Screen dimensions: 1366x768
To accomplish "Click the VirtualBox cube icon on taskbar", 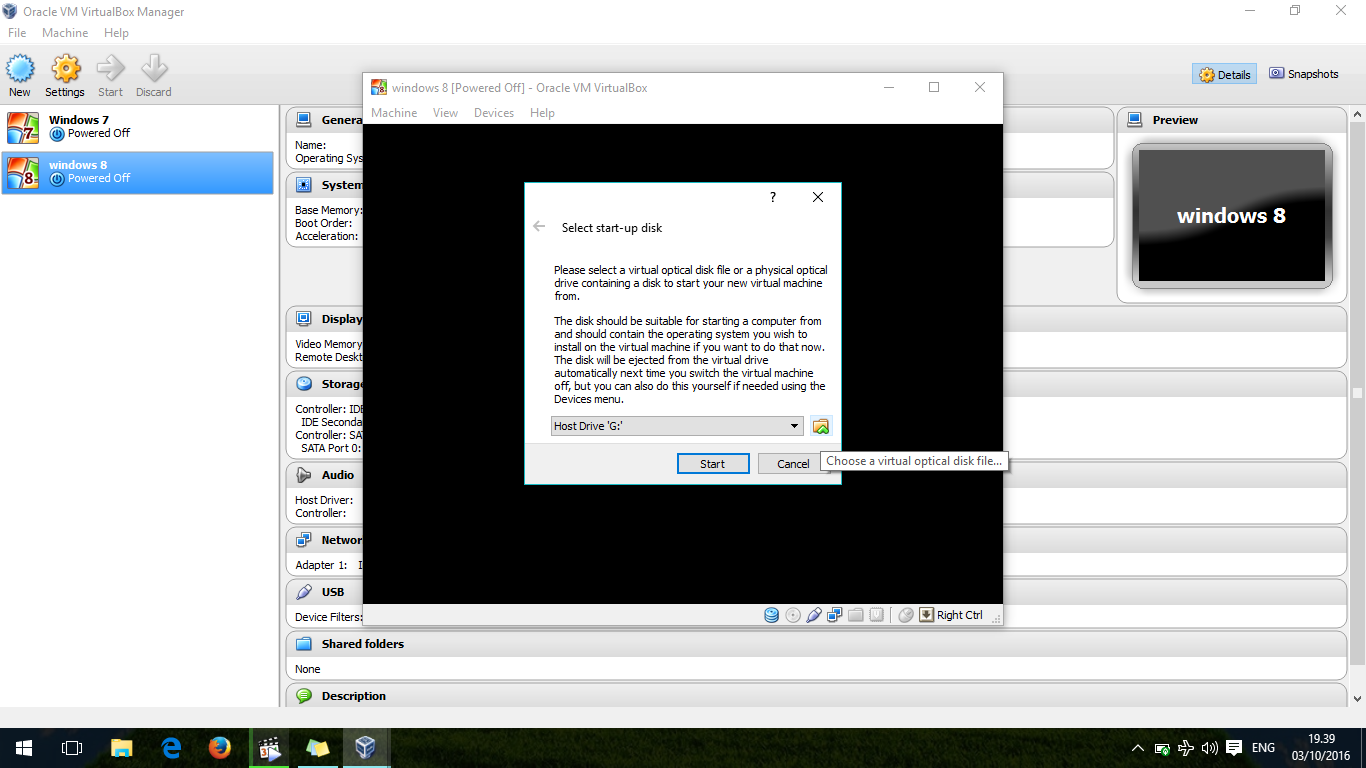I will 365,748.
